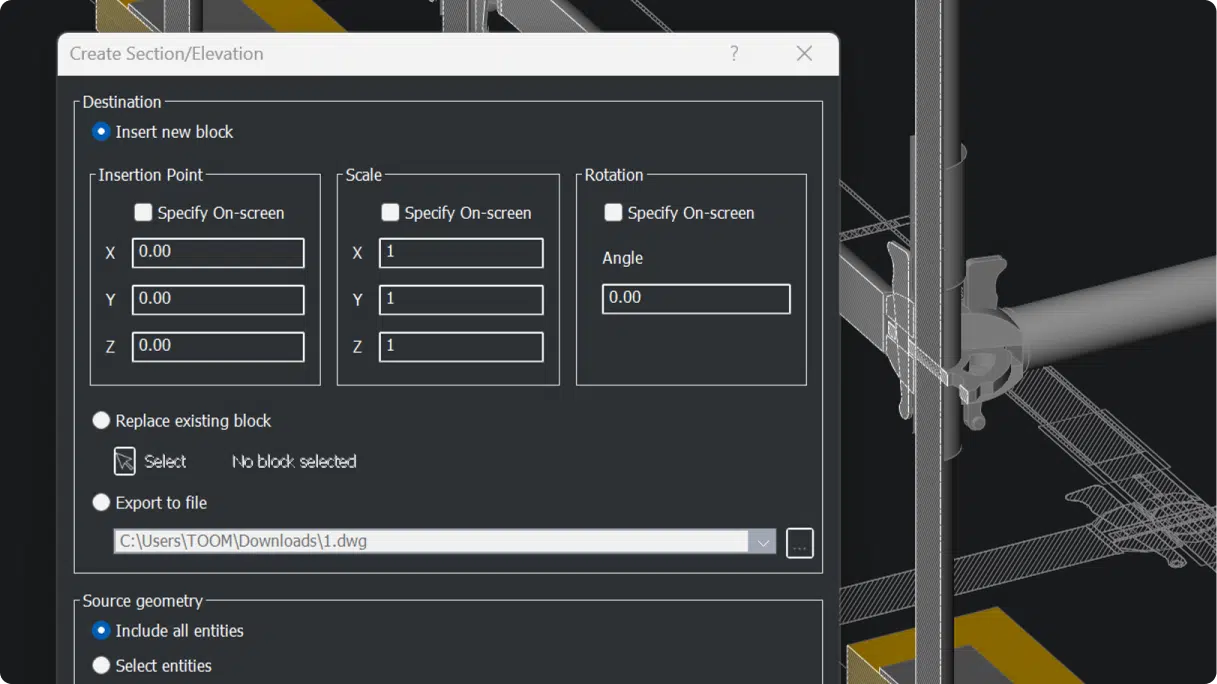Edit the Y insertion point value
The image size is (1217, 684).
tap(217, 299)
